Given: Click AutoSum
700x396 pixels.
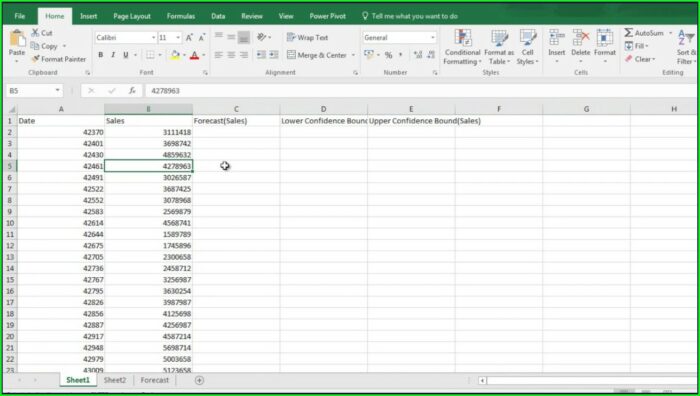Looking at the screenshot, I should pos(643,33).
